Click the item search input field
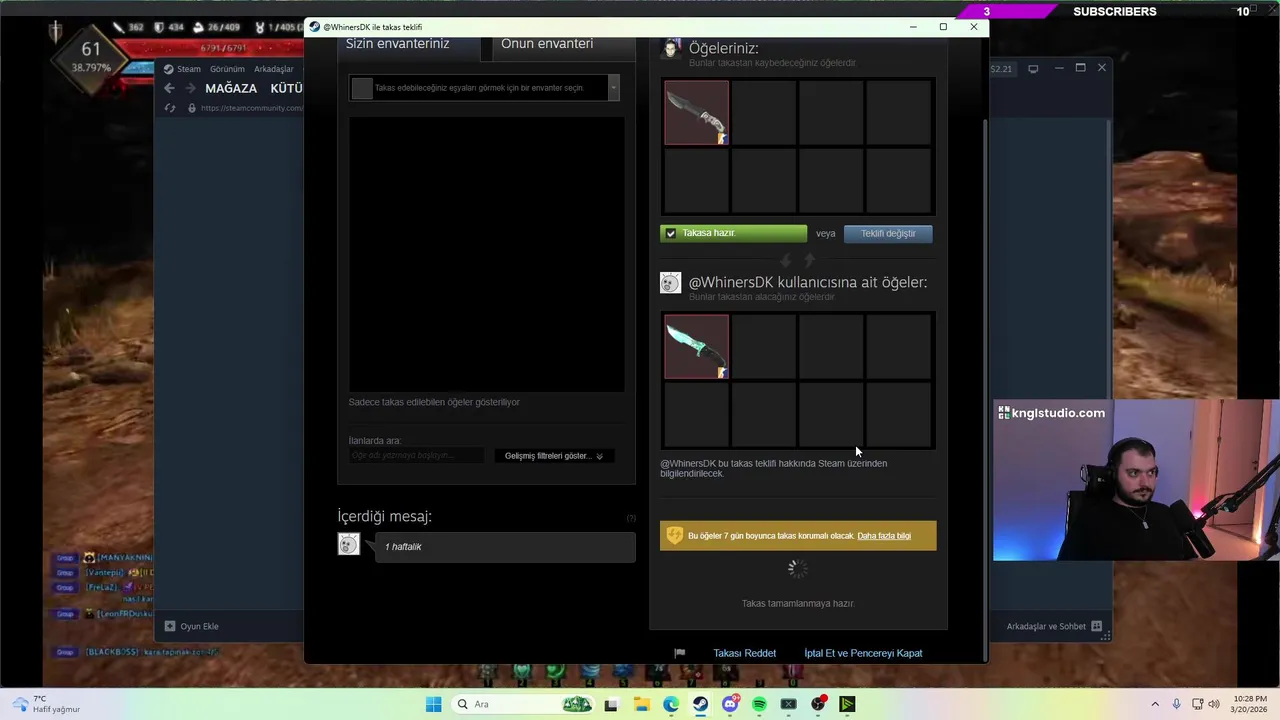Screen dimensions: 1280x720 (416, 455)
